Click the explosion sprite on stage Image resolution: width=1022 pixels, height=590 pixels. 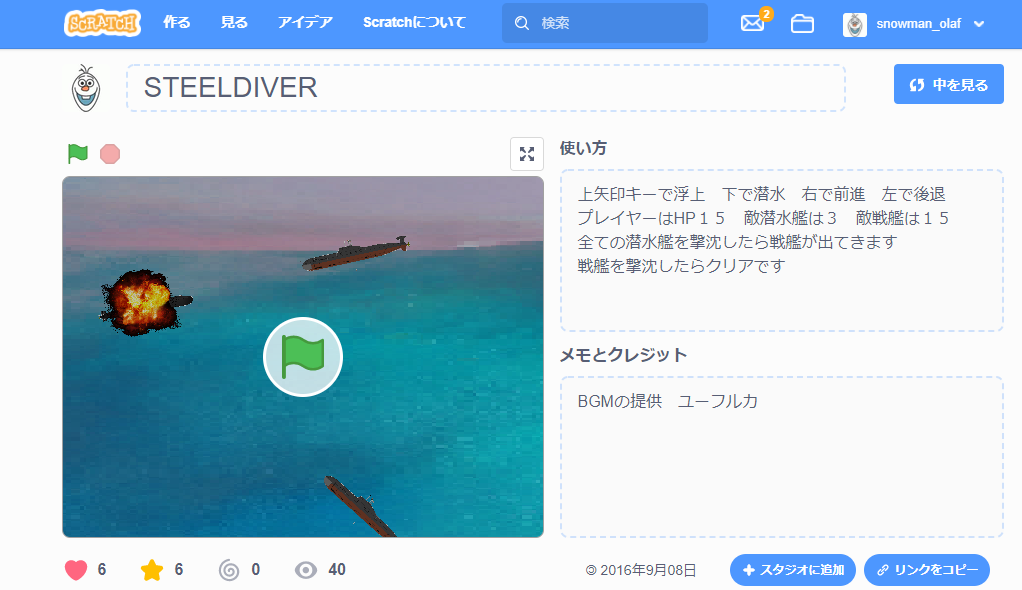140,302
